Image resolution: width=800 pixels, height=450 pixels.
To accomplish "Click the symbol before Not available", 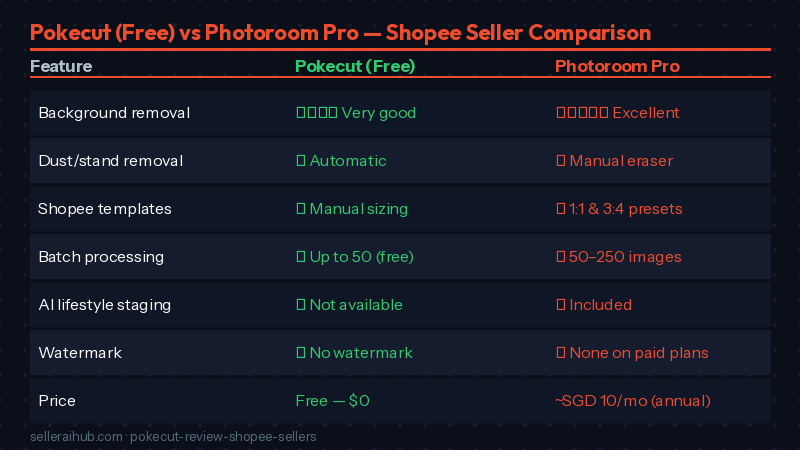I will [300, 305].
